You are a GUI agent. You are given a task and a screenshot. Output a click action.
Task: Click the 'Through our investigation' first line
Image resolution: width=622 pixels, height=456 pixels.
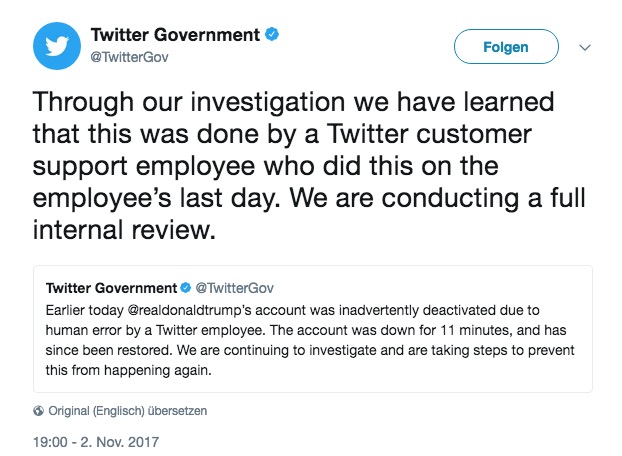[294, 102]
